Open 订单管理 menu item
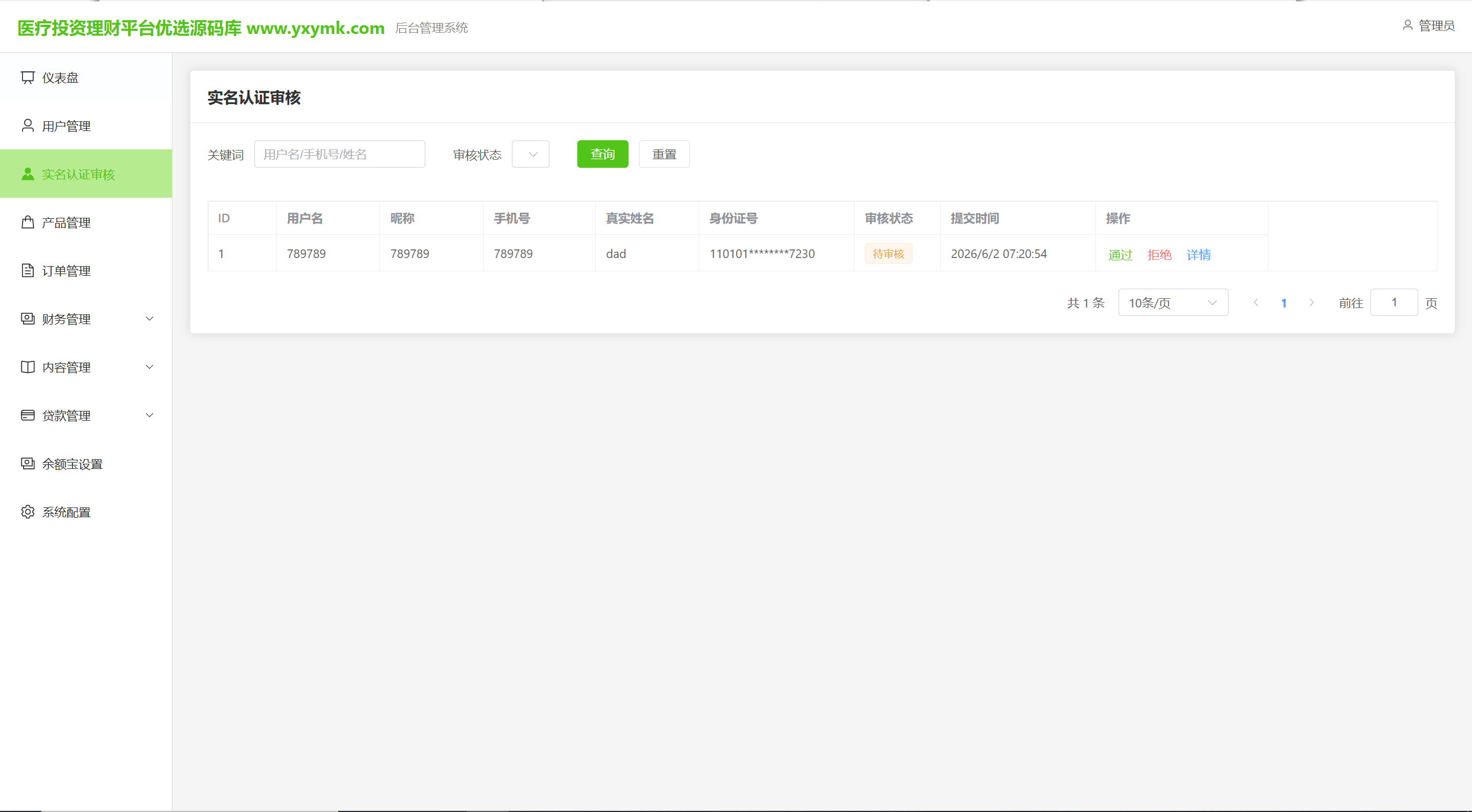The height and width of the screenshot is (812, 1472). click(x=86, y=271)
